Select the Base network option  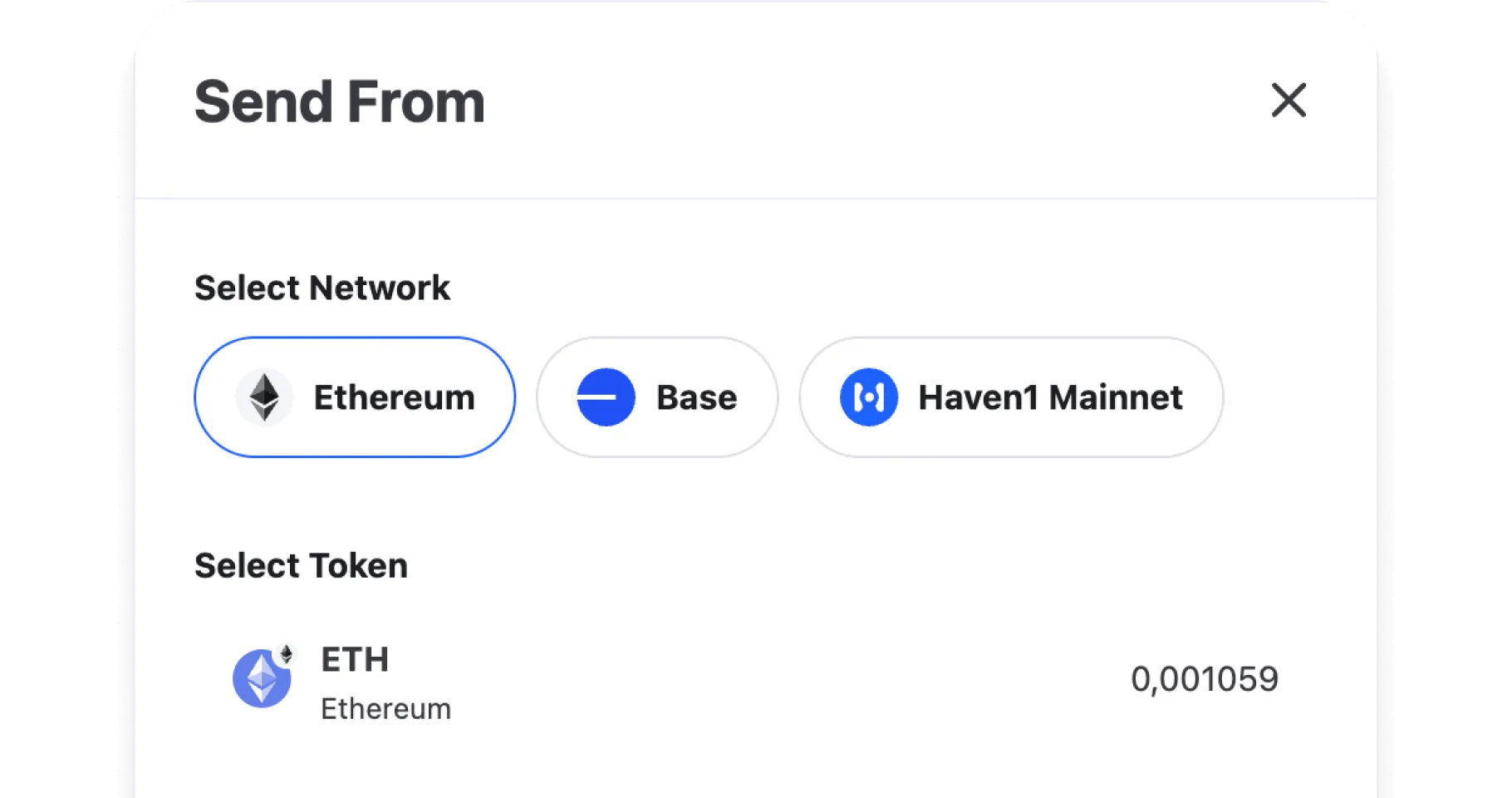(x=656, y=397)
